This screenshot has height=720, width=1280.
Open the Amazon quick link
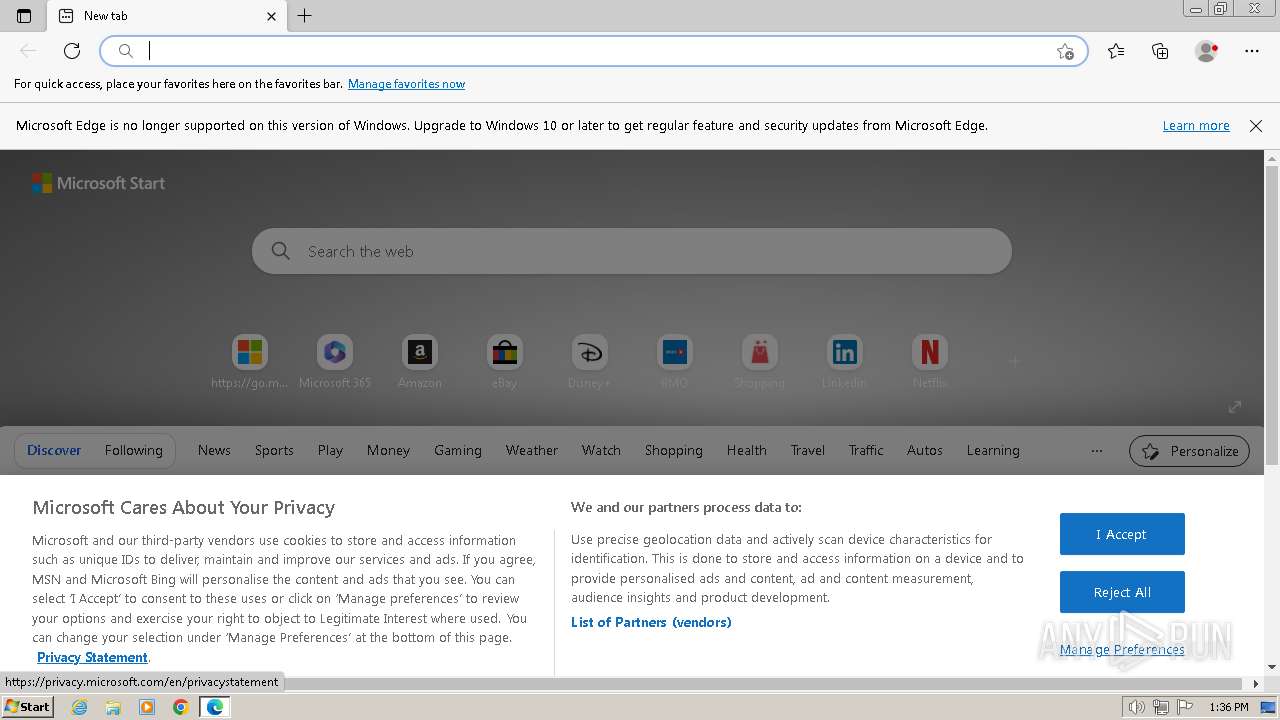pos(420,362)
